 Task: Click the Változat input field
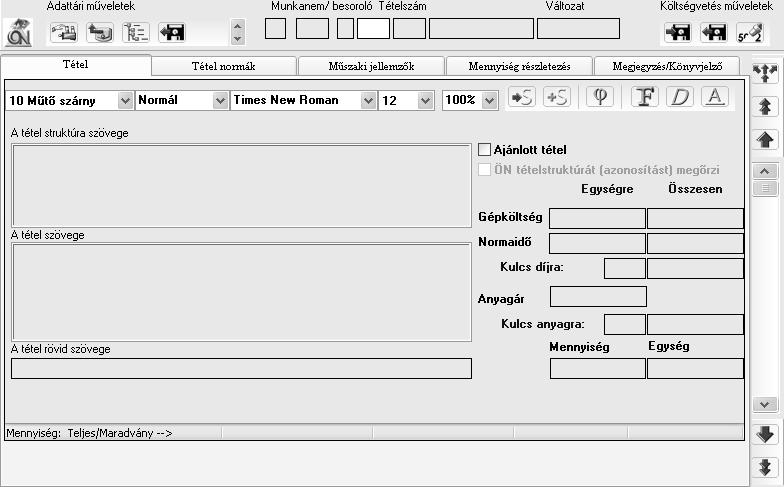(578, 28)
